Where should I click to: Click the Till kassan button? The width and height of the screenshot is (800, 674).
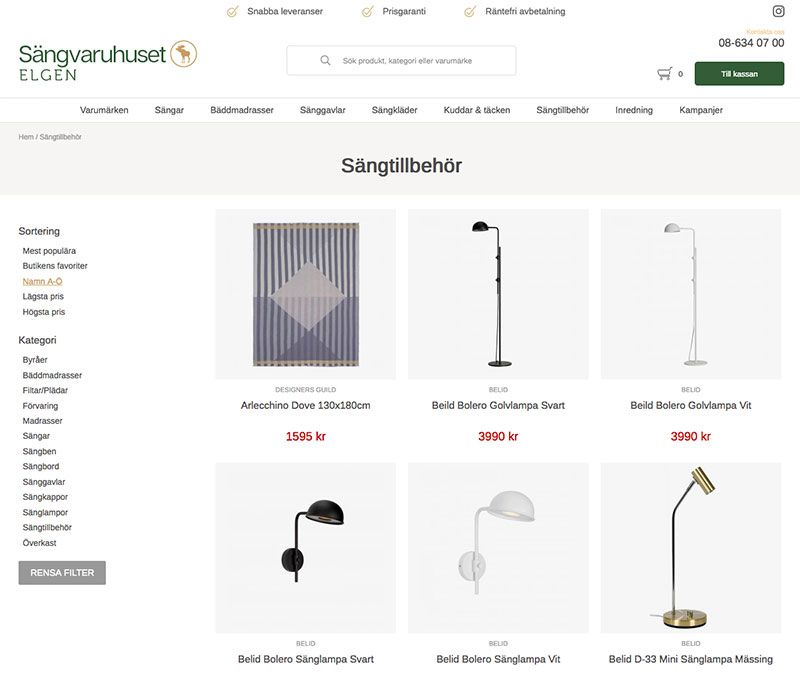coord(739,73)
